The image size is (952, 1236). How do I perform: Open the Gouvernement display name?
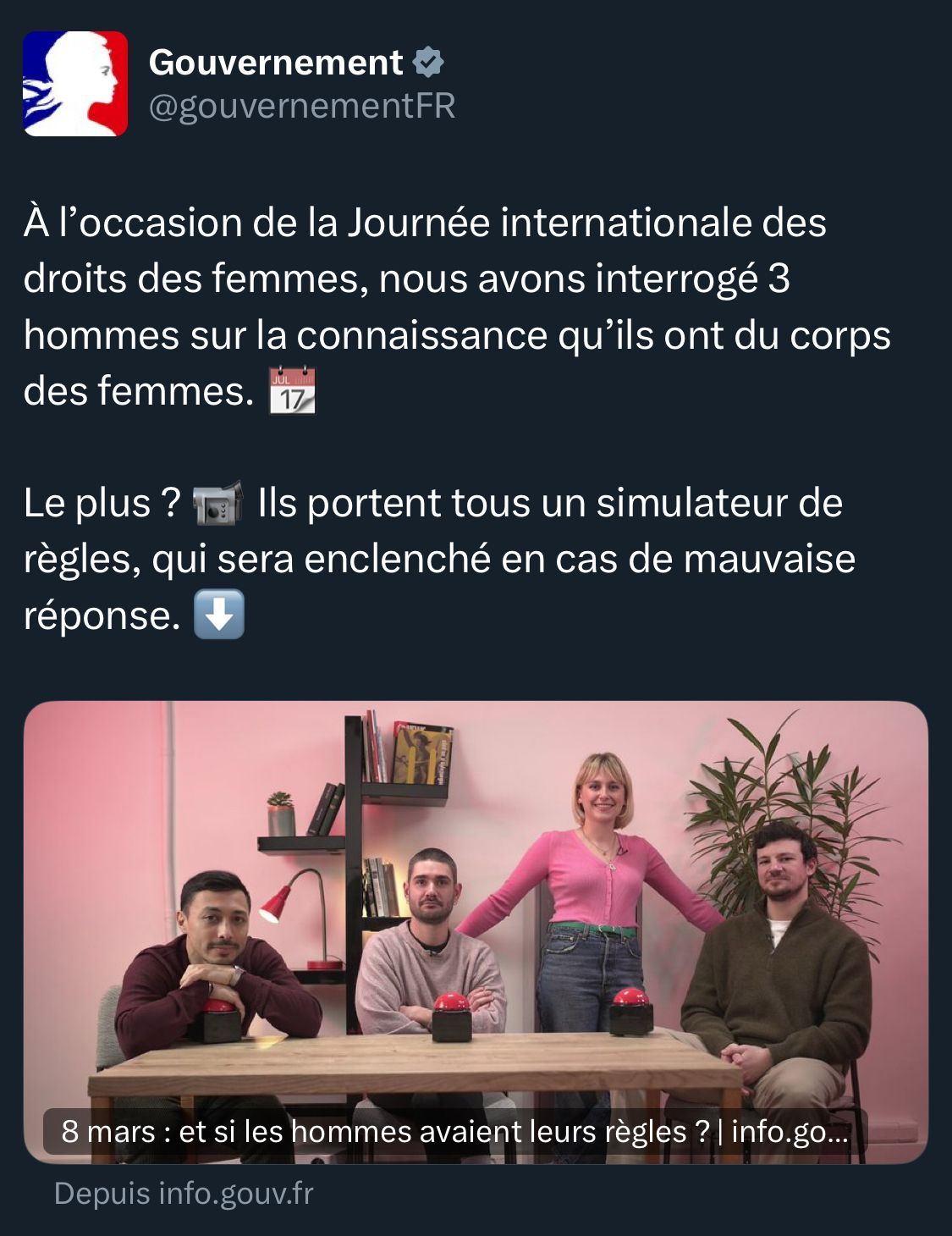pyautogui.click(x=276, y=62)
